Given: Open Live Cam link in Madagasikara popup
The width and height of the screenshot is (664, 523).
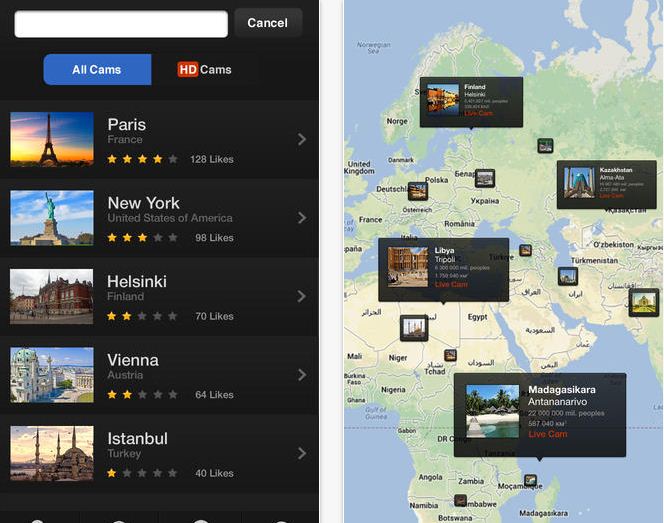Looking at the screenshot, I should (547, 434).
